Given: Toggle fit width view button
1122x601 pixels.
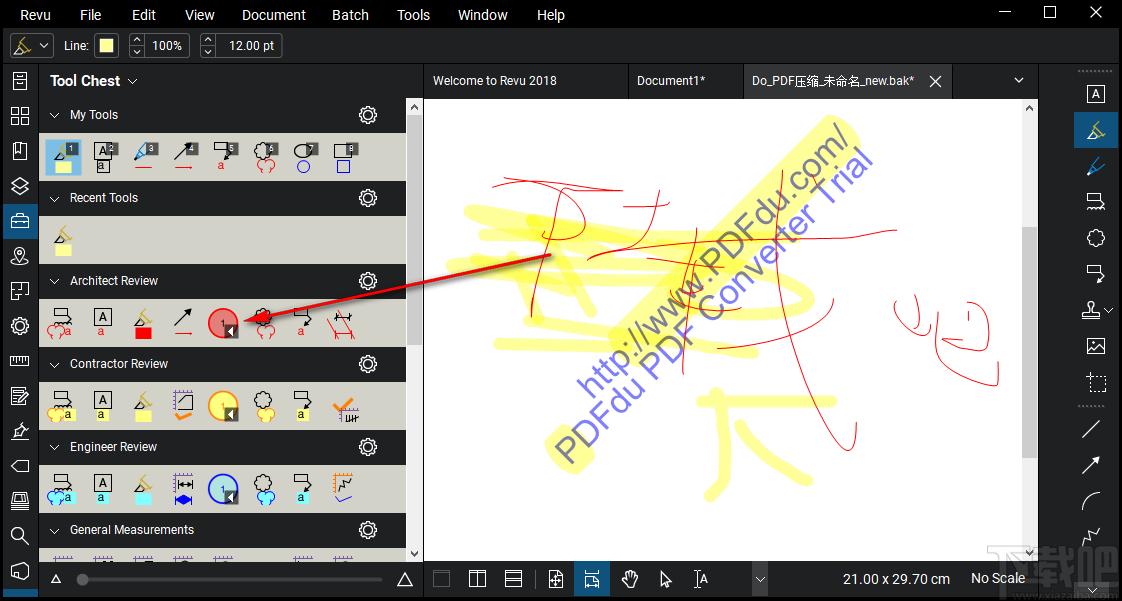Looking at the screenshot, I should (592, 580).
